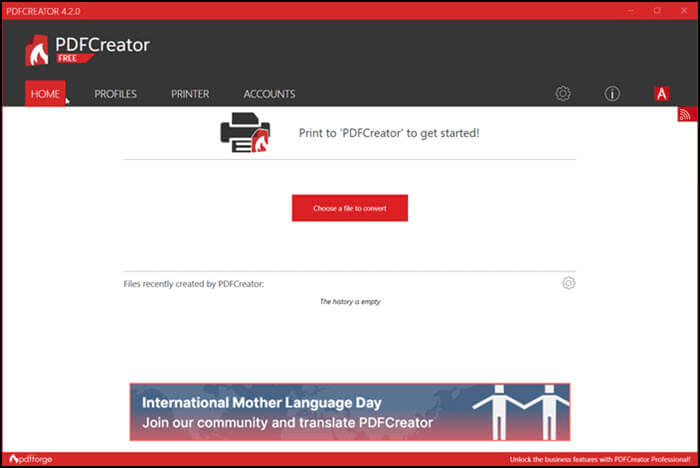Switch to the HOME tab
700x468 pixels.
(x=45, y=94)
